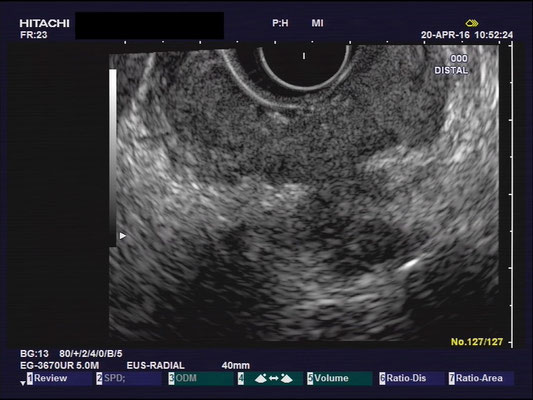Click the yellow probe status icon
533x400 pixels.
472,23
